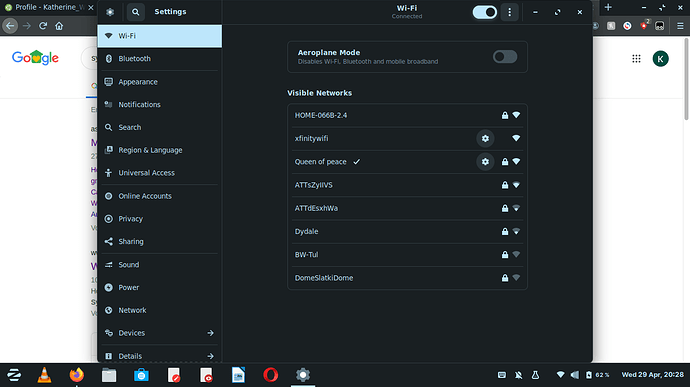Open the Queen of peace gear settings
690x387 pixels.
485,162
